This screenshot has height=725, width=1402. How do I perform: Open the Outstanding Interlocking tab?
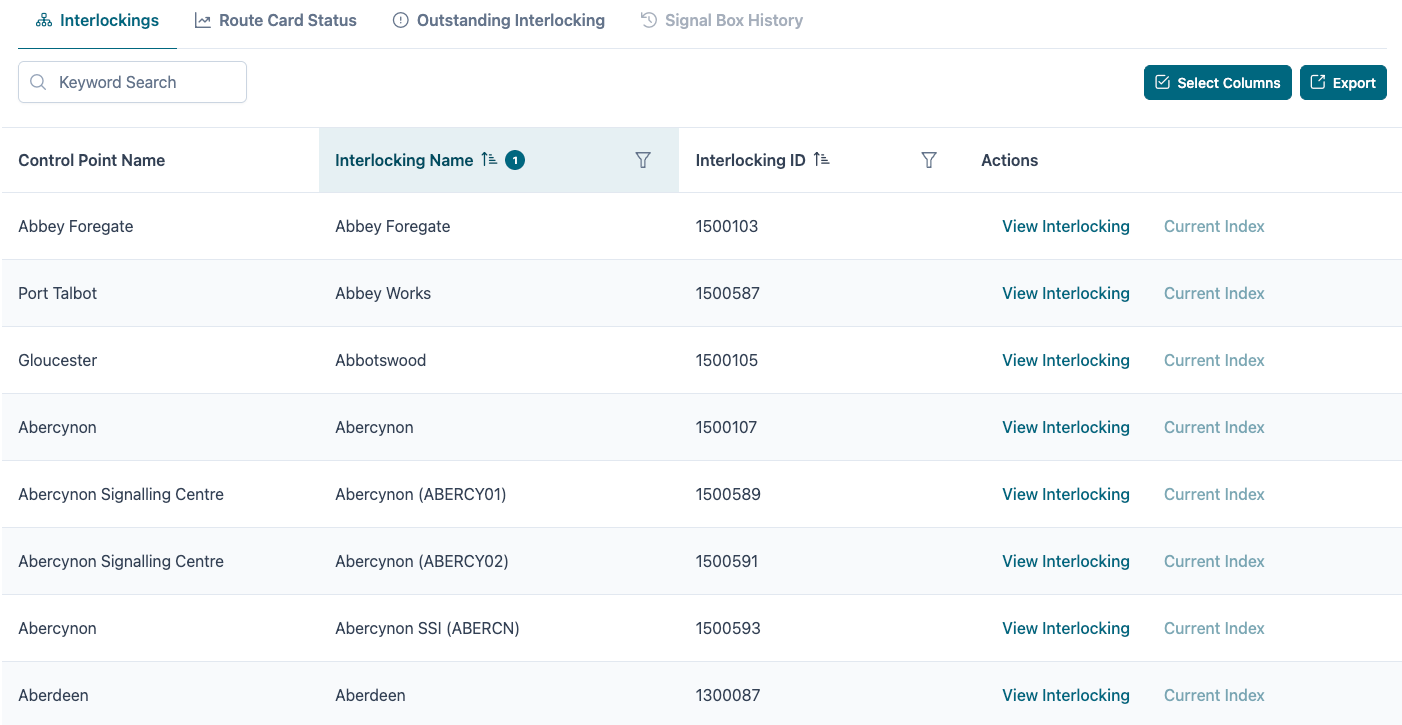pyautogui.click(x=512, y=19)
